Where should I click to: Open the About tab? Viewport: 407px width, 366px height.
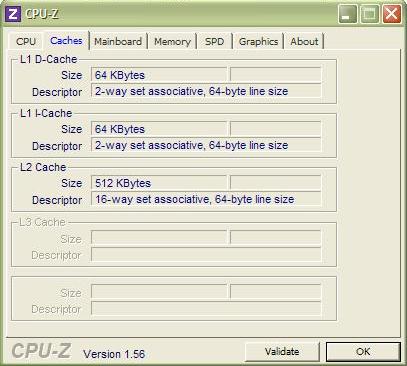[x=304, y=41]
